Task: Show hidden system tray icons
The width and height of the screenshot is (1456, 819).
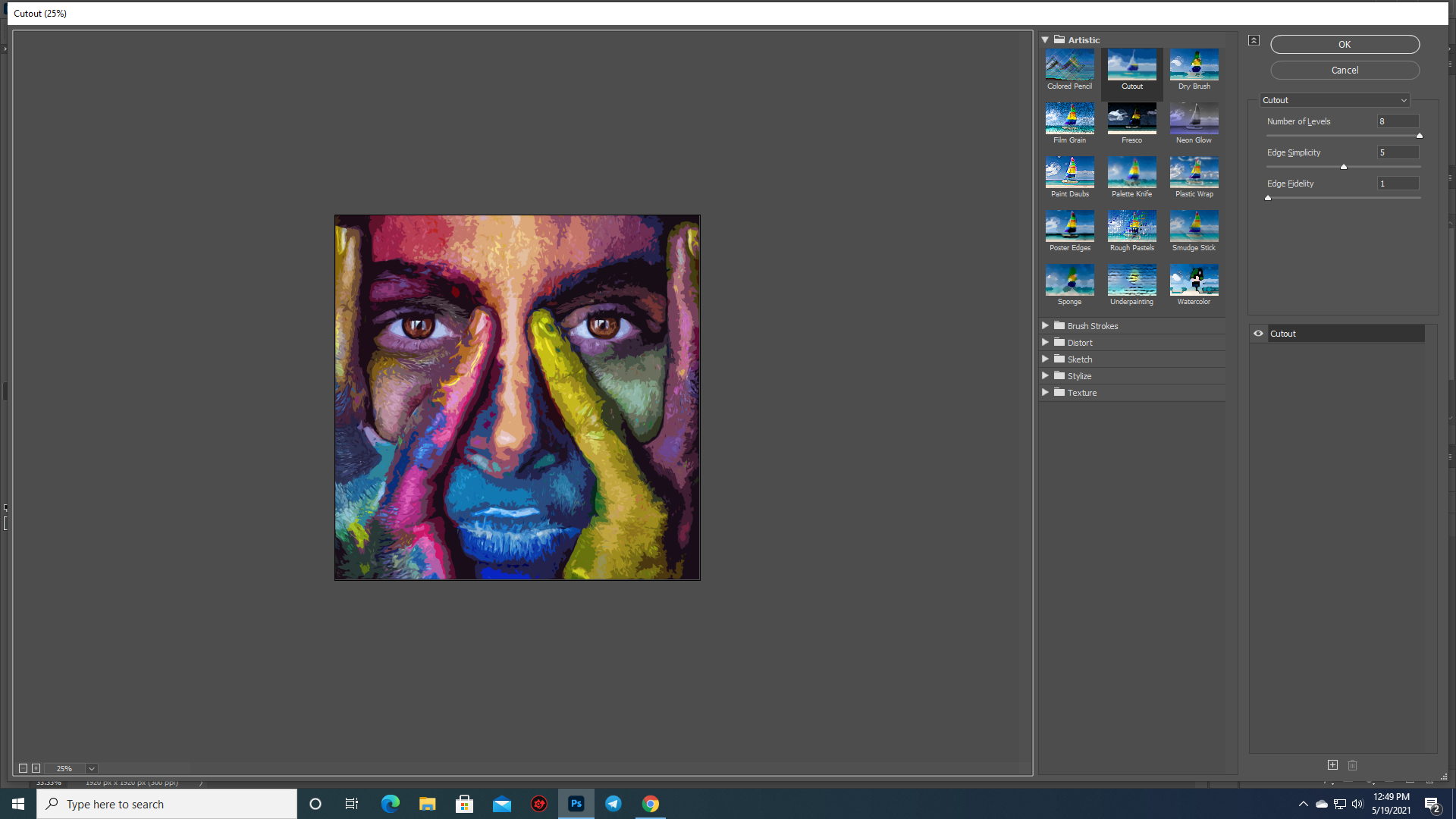Action: (1303, 804)
